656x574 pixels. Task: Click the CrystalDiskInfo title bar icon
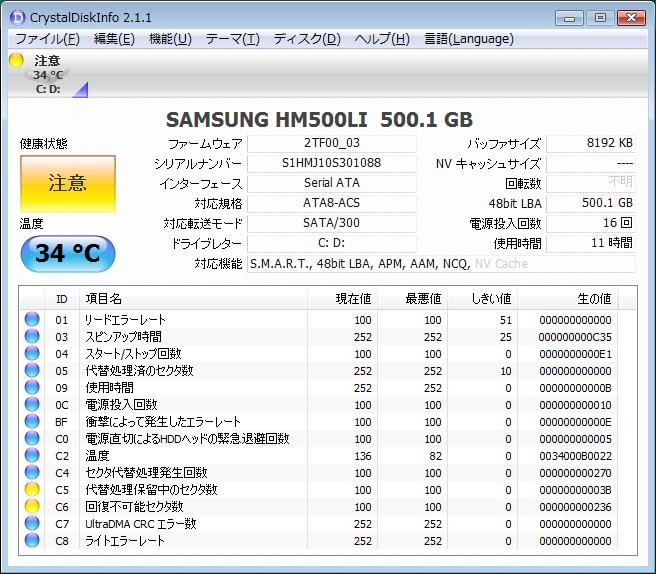tap(18, 18)
